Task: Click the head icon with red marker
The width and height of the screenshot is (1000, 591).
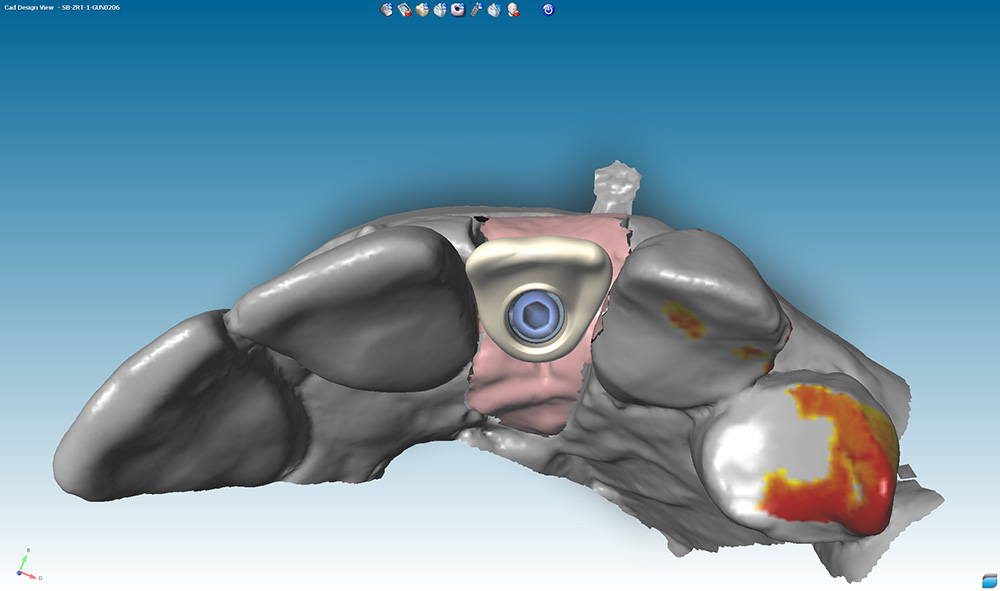Action: [512, 9]
